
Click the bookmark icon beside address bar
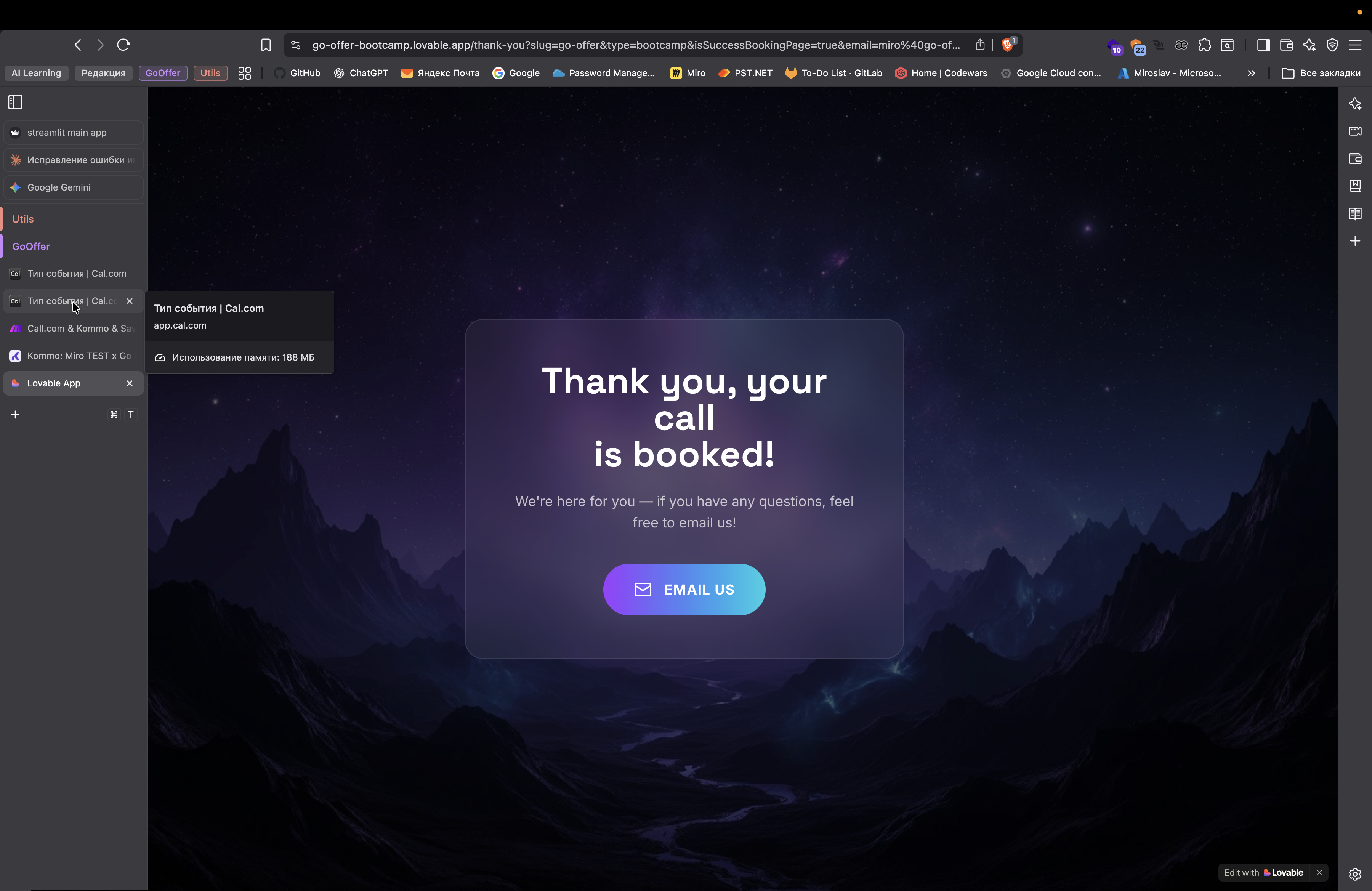click(266, 45)
